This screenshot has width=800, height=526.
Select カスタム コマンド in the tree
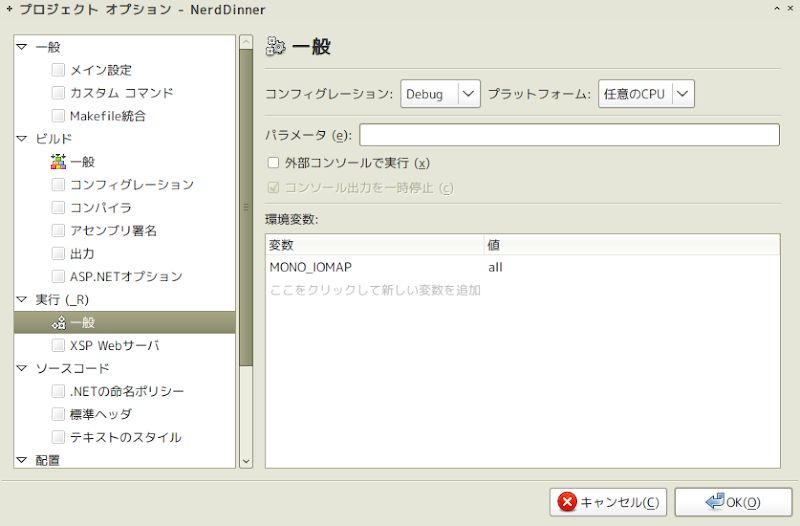point(121,93)
